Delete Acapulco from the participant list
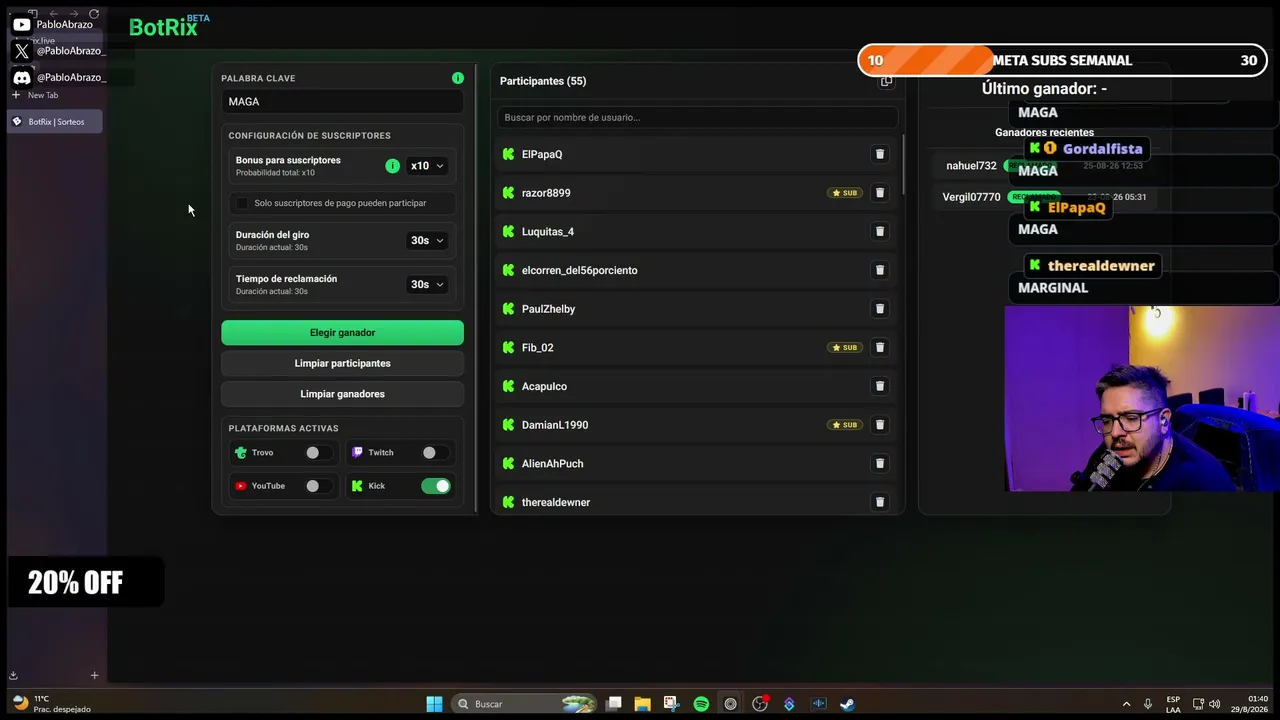Screen dimensions: 1280x720 pos(880,386)
